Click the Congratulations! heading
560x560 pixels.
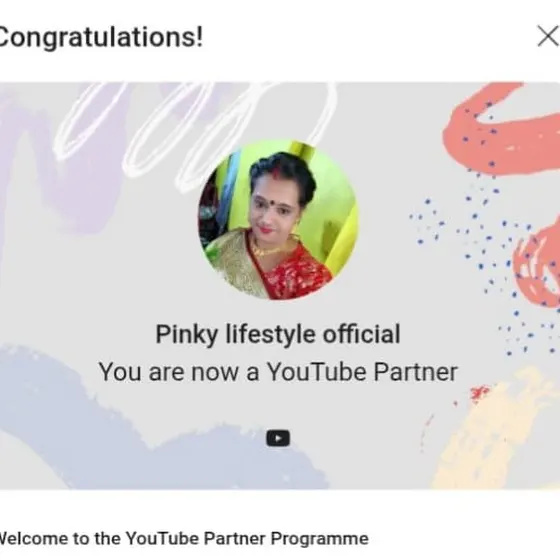[x=101, y=38]
